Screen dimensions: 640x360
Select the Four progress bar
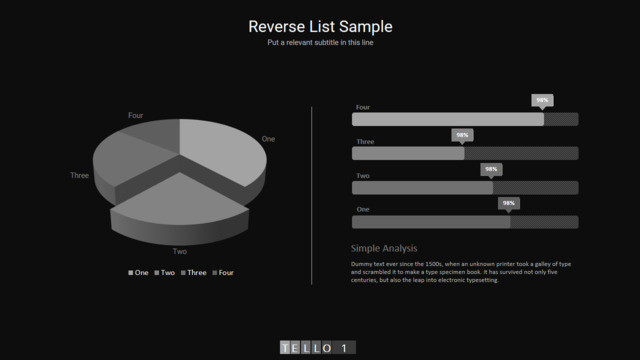(465, 119)
